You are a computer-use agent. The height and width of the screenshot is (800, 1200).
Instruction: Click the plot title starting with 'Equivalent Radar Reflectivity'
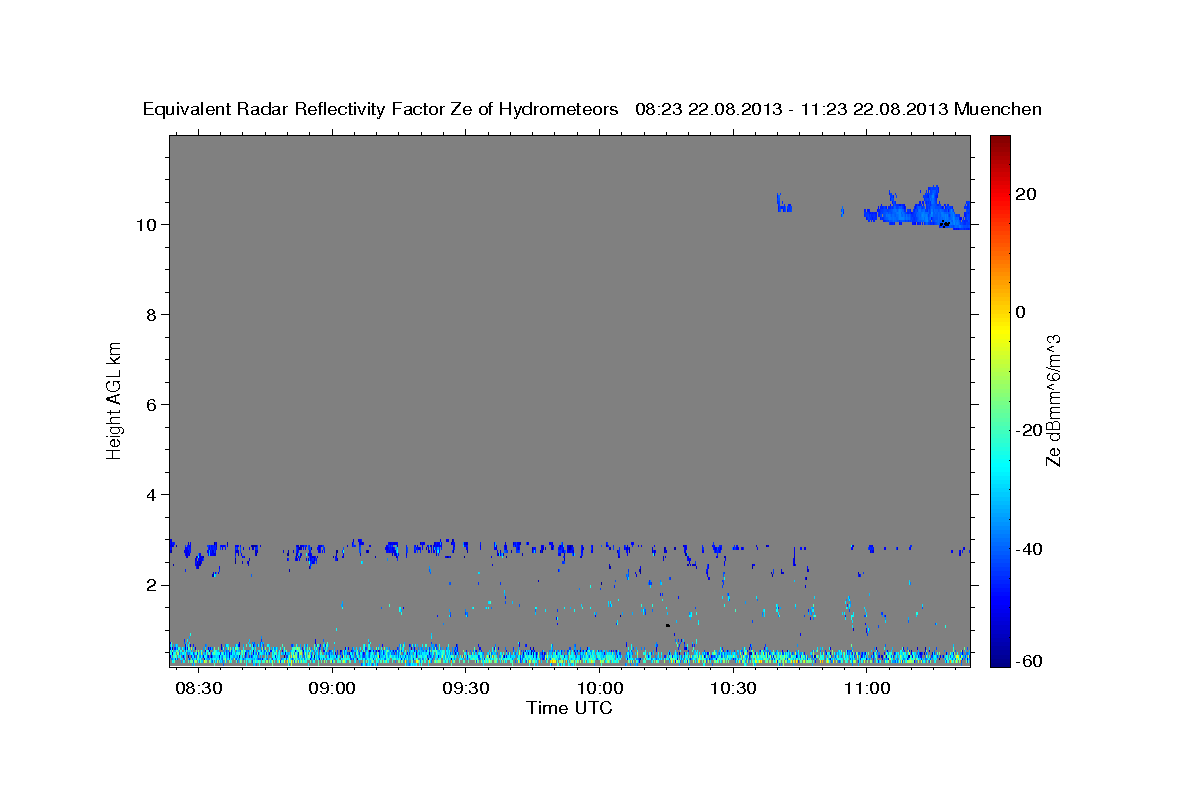pos(592,110)
